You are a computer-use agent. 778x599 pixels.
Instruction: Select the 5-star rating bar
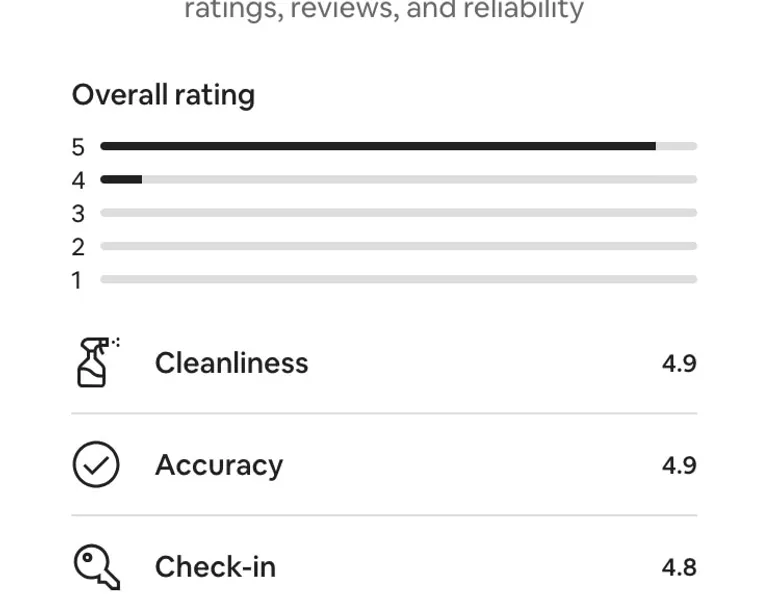(398, 147)
